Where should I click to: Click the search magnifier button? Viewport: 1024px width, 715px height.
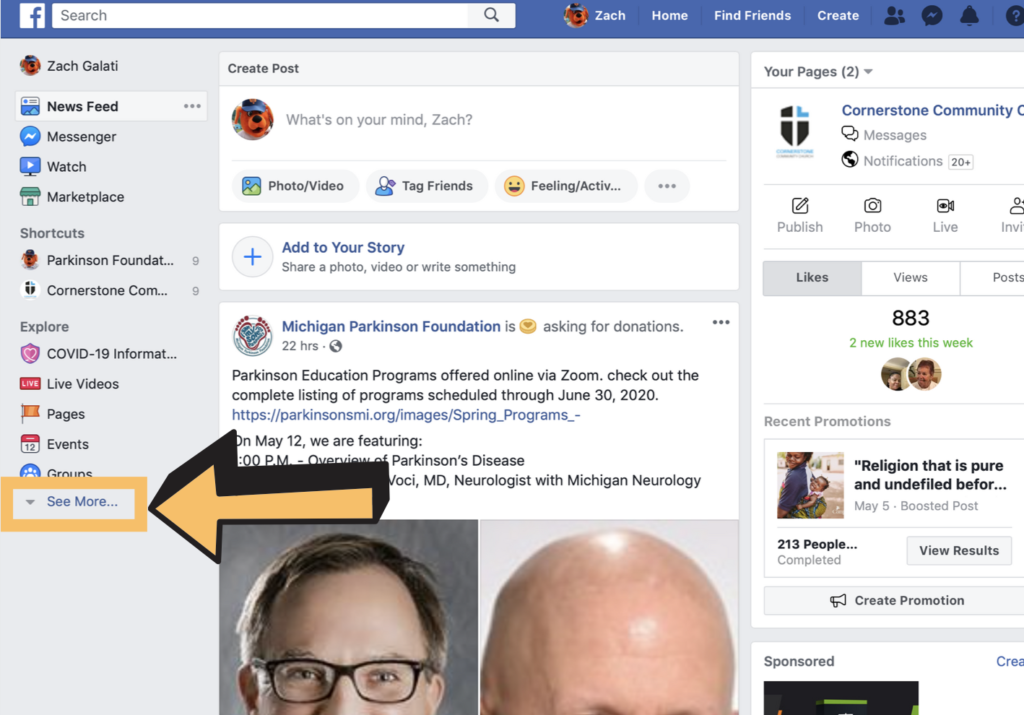click(491, 15)
